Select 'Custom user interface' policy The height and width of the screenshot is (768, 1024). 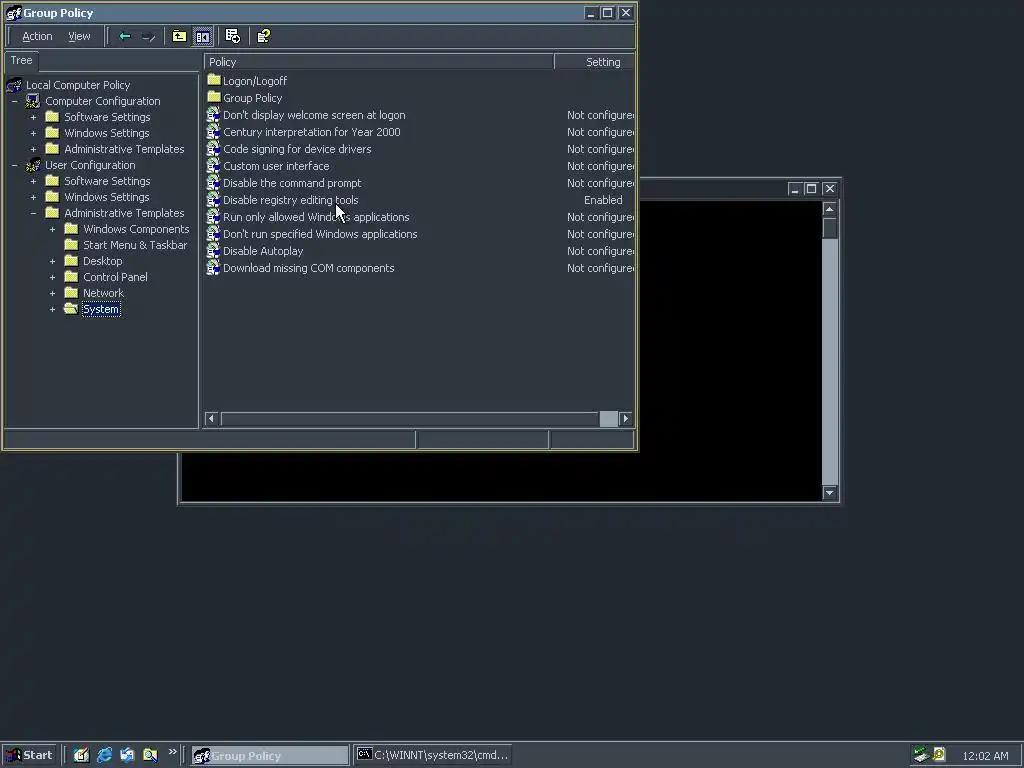tap(276, 166)
